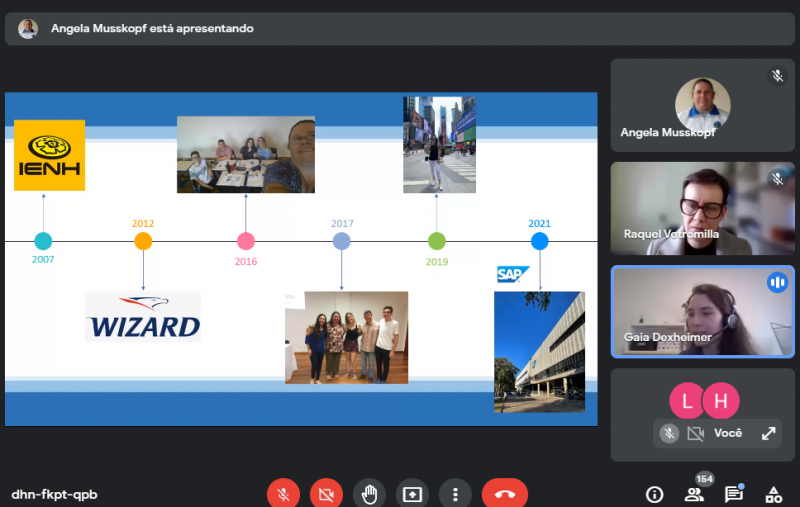800x507 pixels.
Task: Open meeting details info icon
Action: coord(655,494)
